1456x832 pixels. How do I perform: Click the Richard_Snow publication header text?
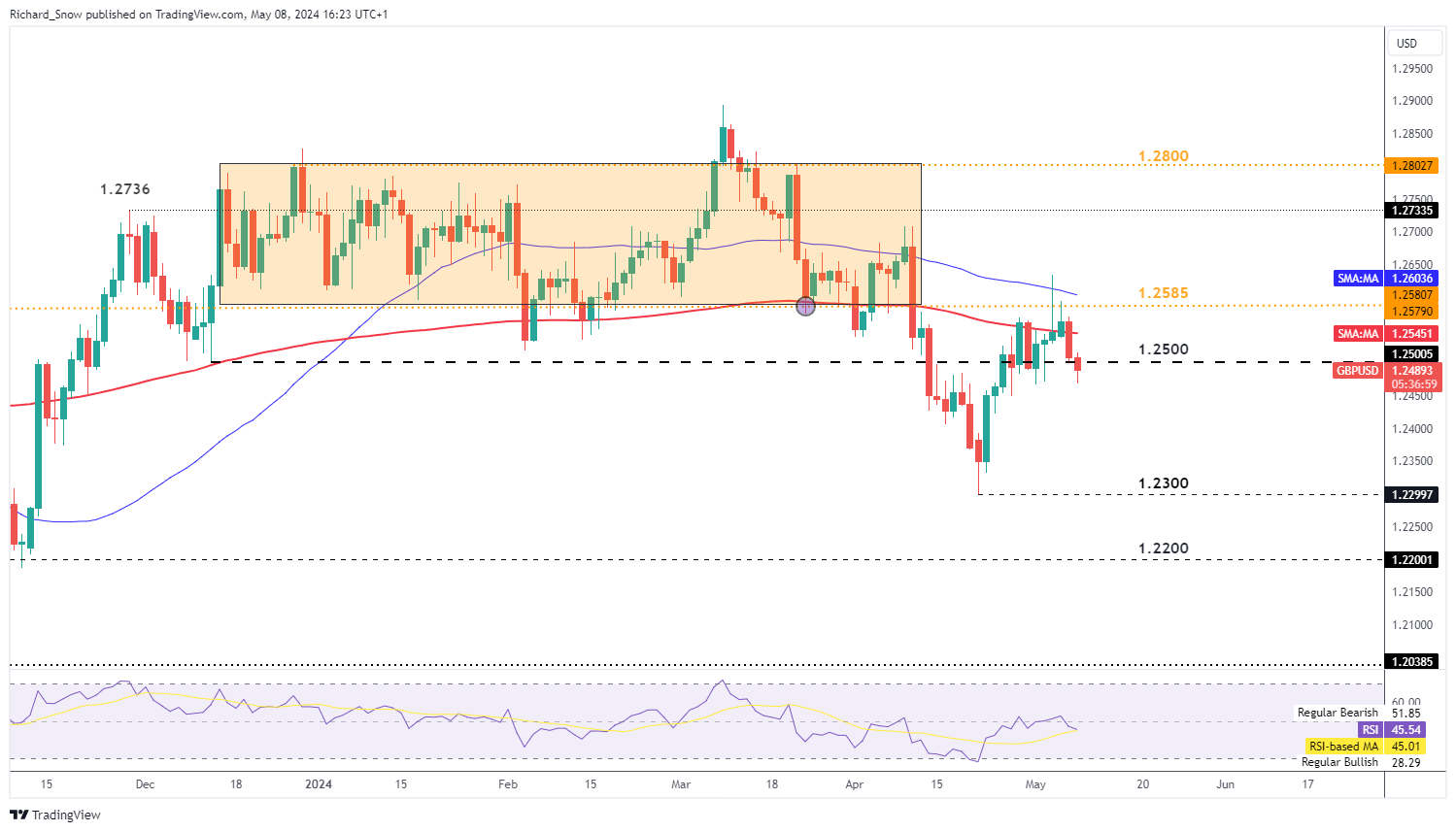coord(198,15)
